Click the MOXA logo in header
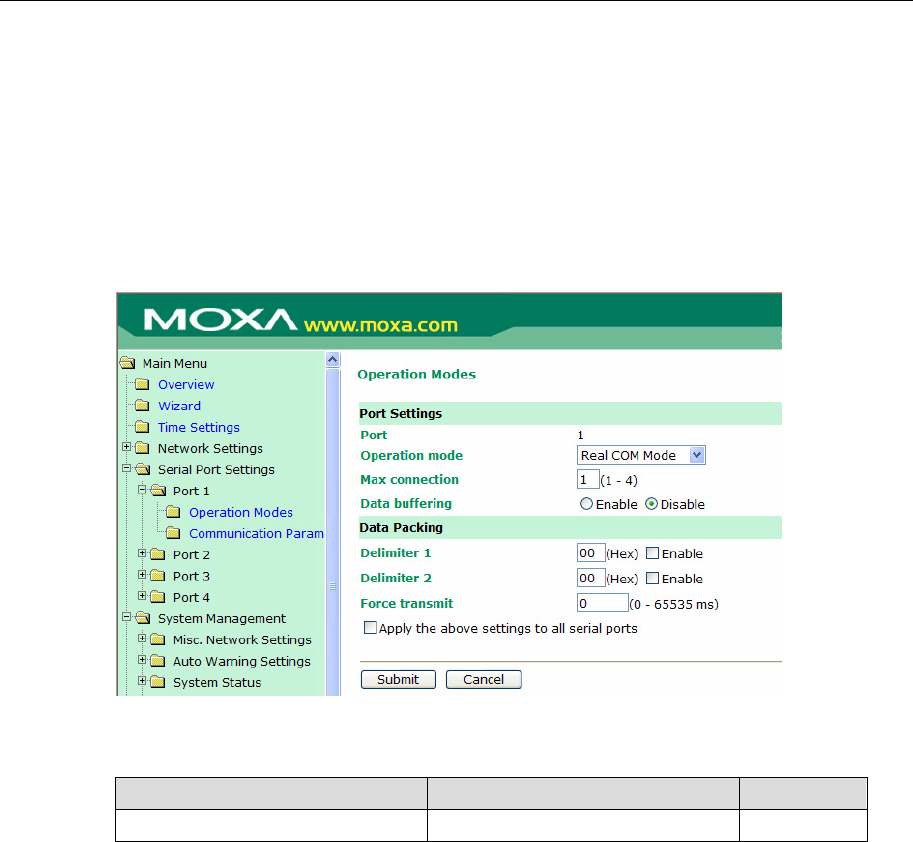913x842 pixels. pyautogui.click(x=219, y=320)
